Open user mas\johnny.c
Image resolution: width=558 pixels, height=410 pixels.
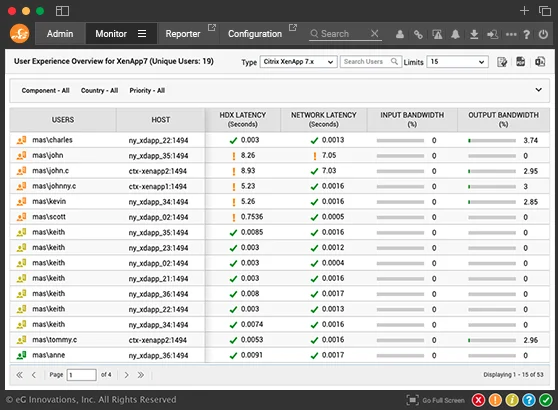[x=54, y=186]
